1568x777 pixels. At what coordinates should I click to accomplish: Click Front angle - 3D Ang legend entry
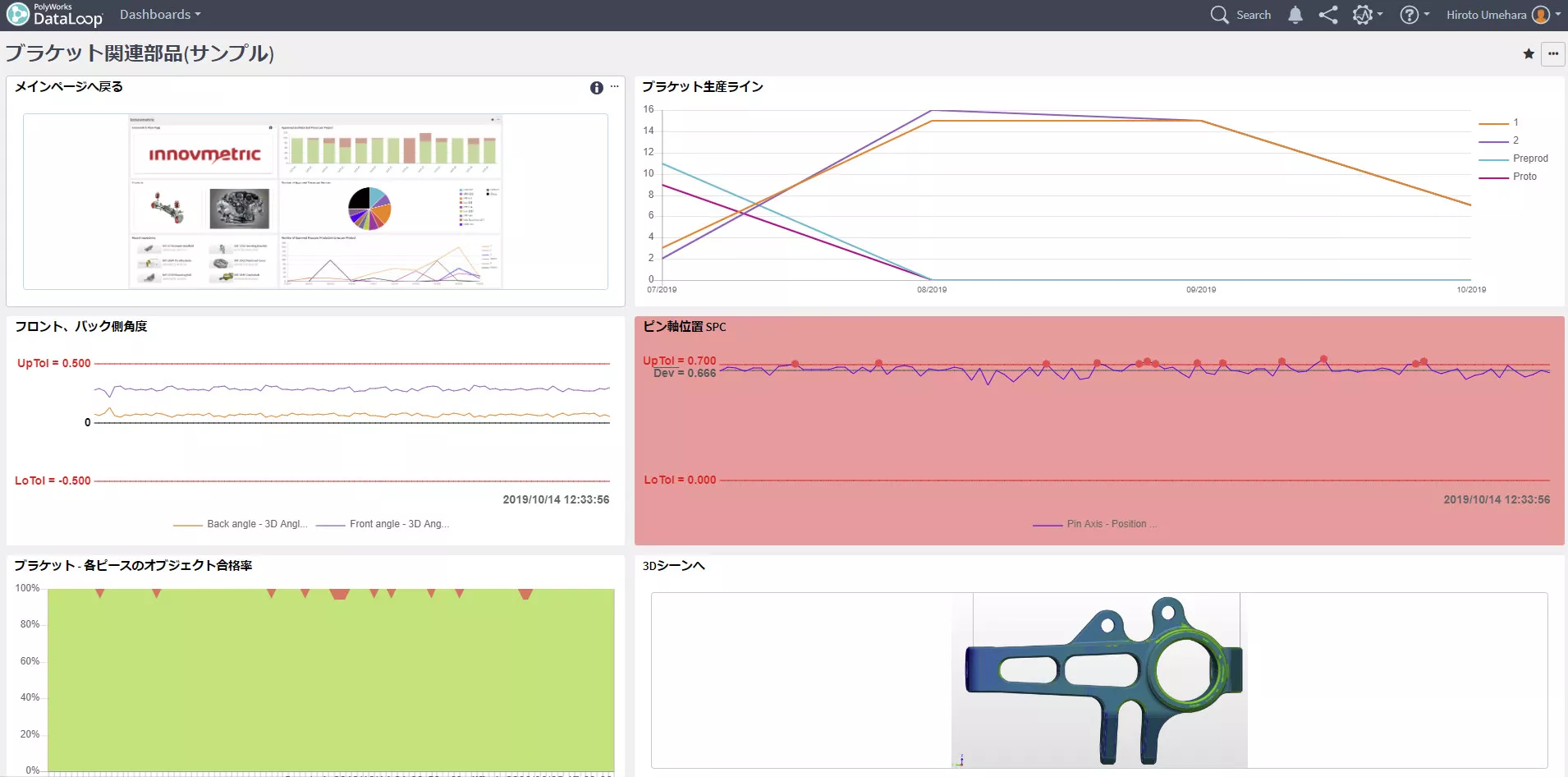(x=383, y=524)
